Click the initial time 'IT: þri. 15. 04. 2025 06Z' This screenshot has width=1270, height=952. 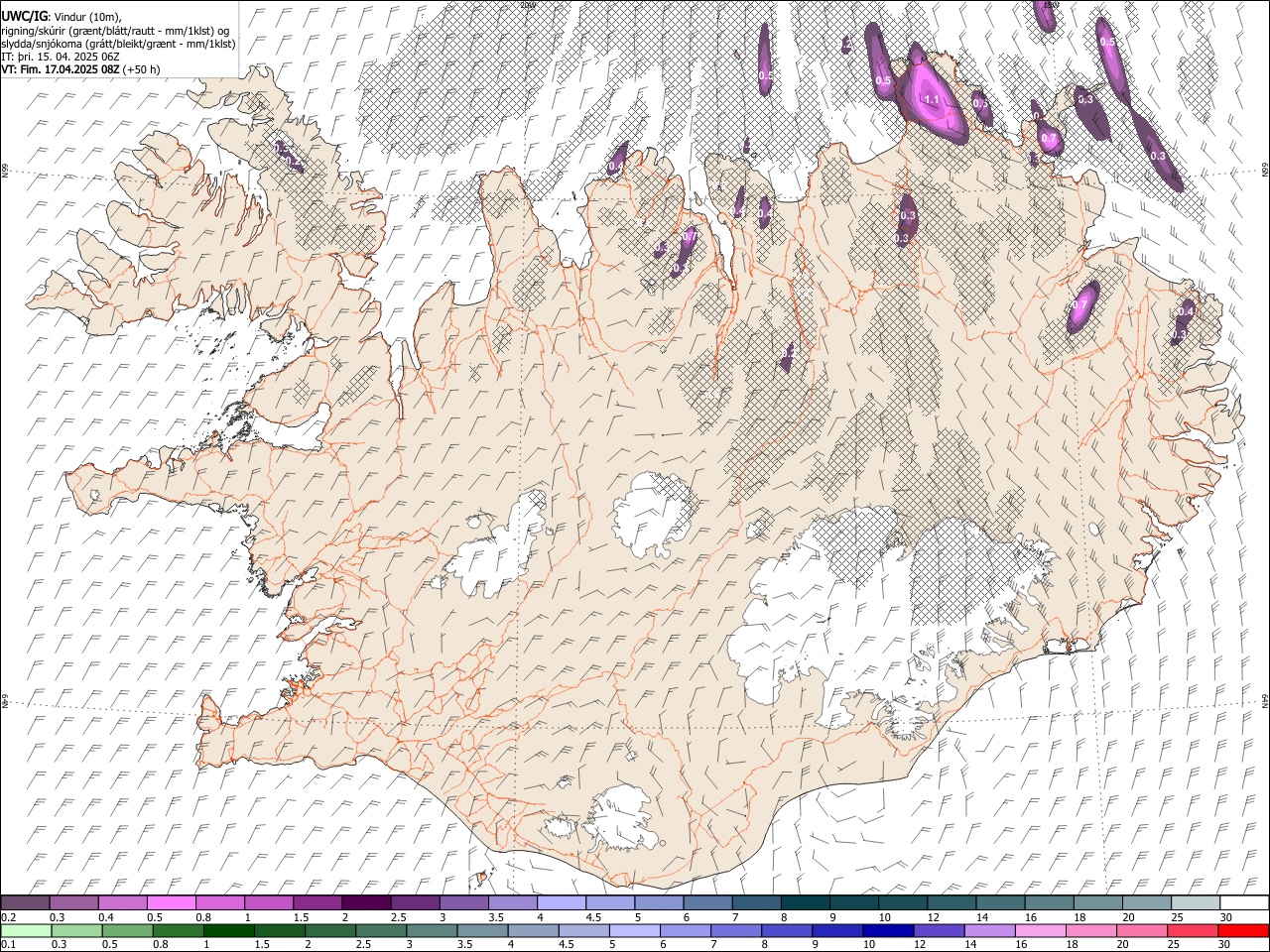[x=61, y=57]
